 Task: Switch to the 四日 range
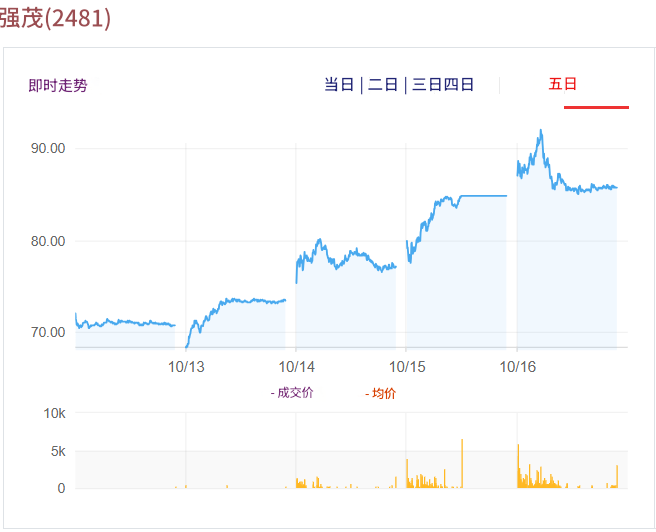pos(459,85)
